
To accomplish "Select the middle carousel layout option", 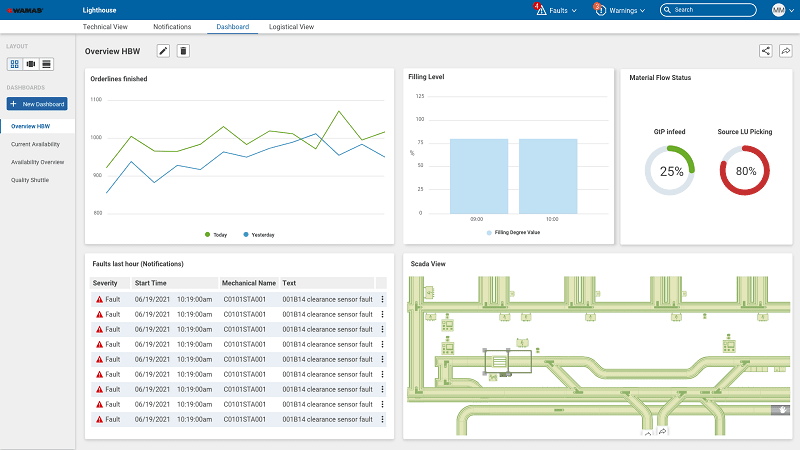I will click(31, 64).
